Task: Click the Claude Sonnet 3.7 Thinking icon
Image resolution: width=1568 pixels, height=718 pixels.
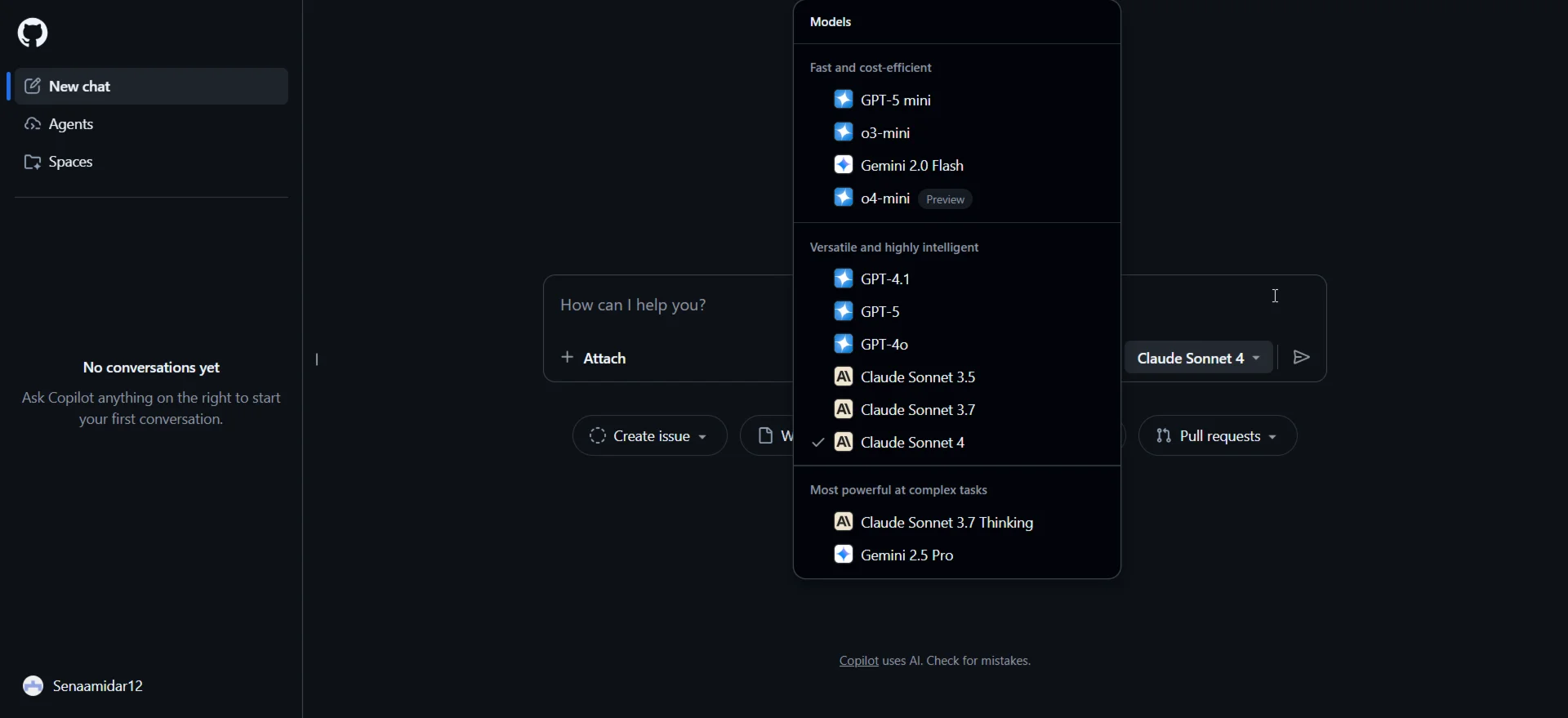Action: pyautogui.click(x=844, y=522)
